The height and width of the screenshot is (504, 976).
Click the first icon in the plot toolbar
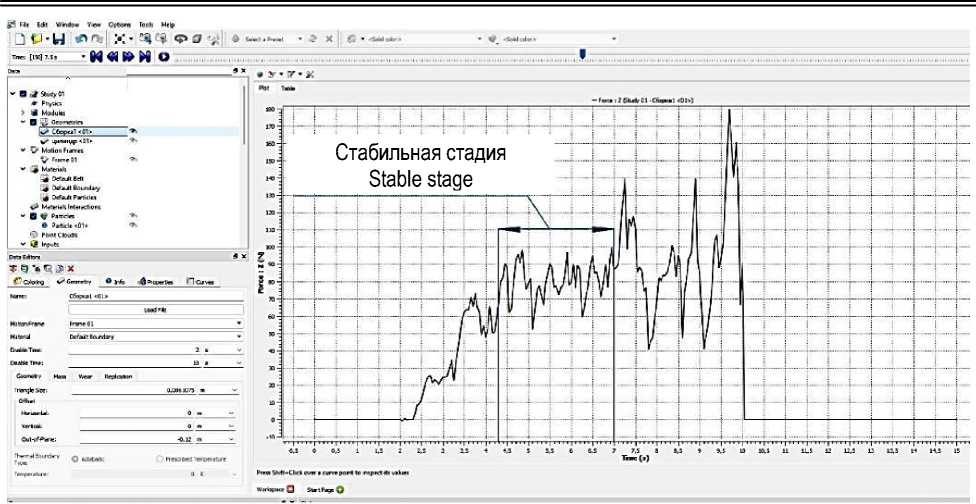261,74
